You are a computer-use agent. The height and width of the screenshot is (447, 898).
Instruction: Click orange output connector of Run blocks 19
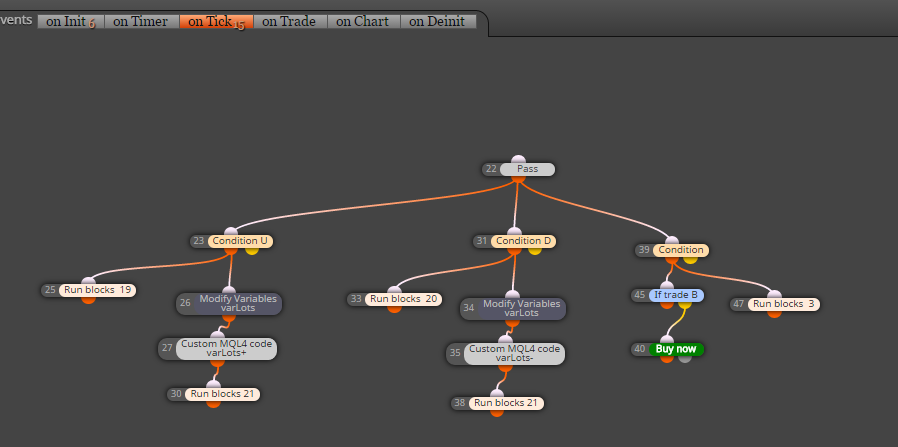point(88,299)
